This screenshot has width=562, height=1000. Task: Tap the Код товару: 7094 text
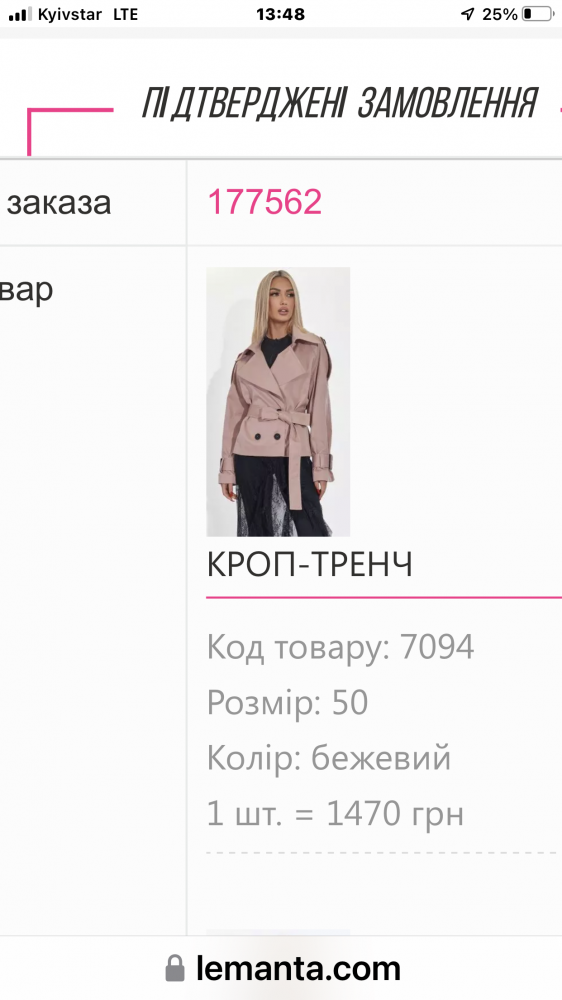341,647
